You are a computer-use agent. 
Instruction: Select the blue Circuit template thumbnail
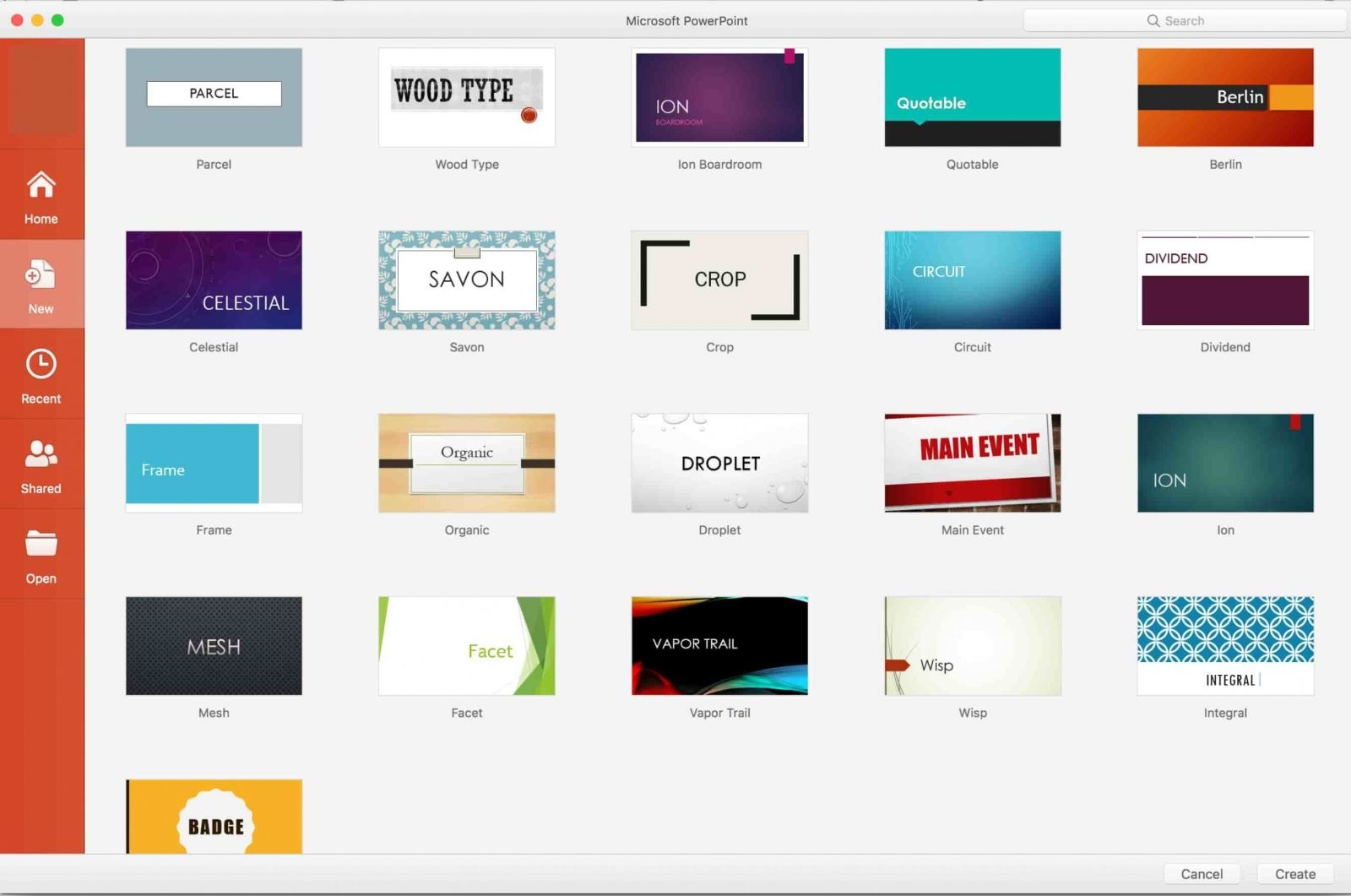pyautogui.click(x=973, y=280)
